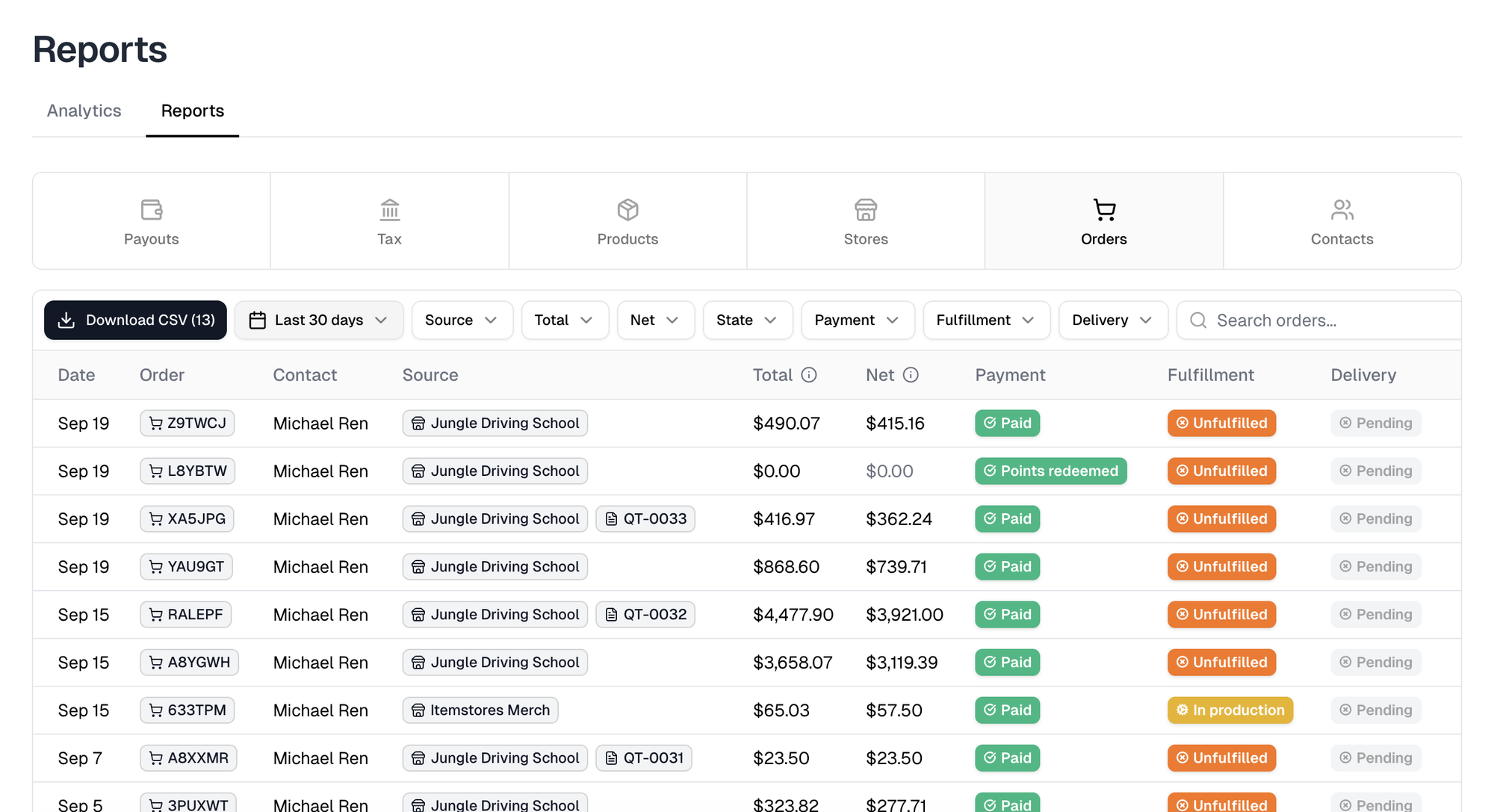This screenshot has height=812, width=1494.
Task: Select the Orders cart icon
Action: coord(1104,210)
